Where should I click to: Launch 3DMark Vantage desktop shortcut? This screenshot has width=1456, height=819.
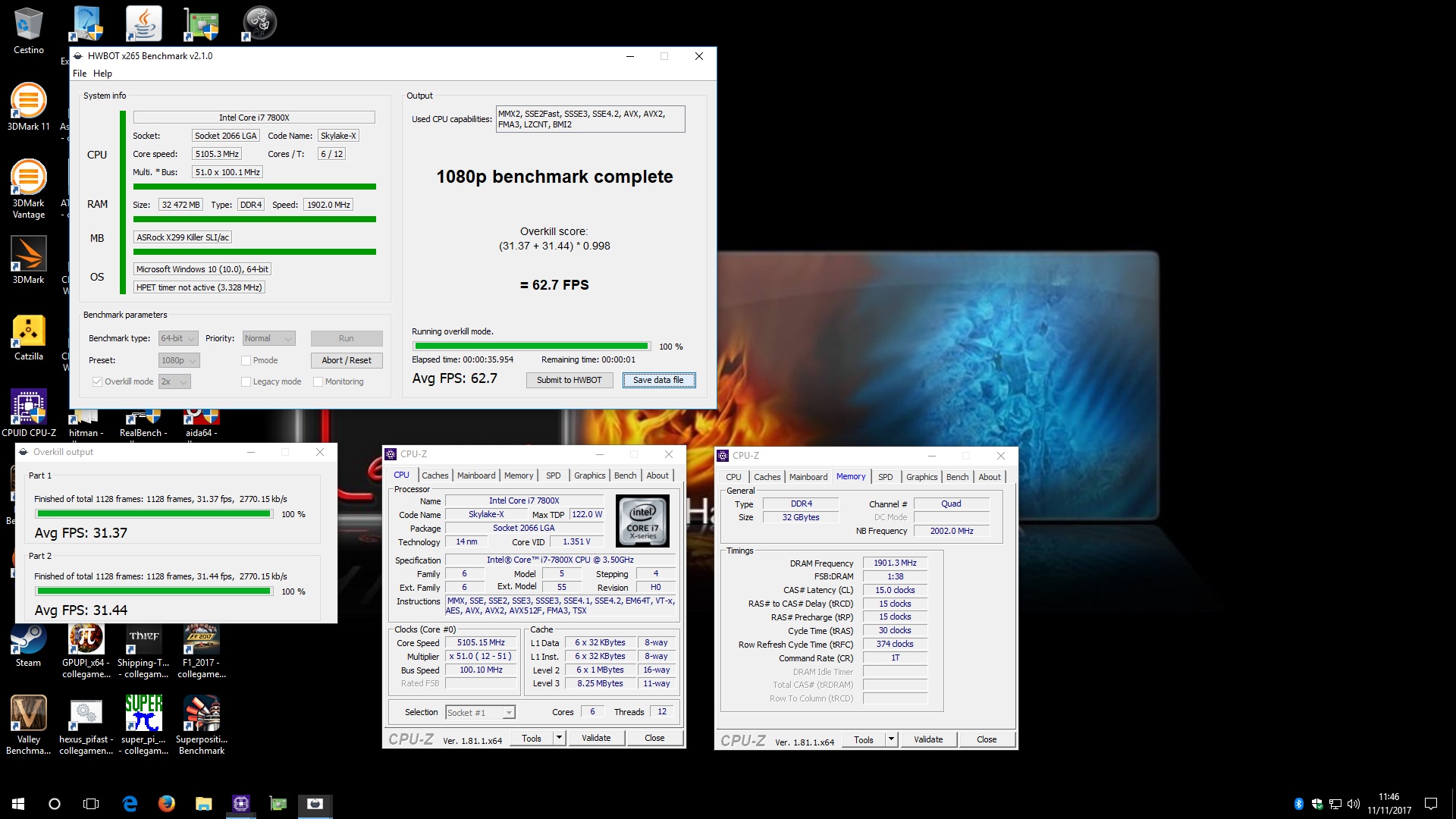coord(28,189)
